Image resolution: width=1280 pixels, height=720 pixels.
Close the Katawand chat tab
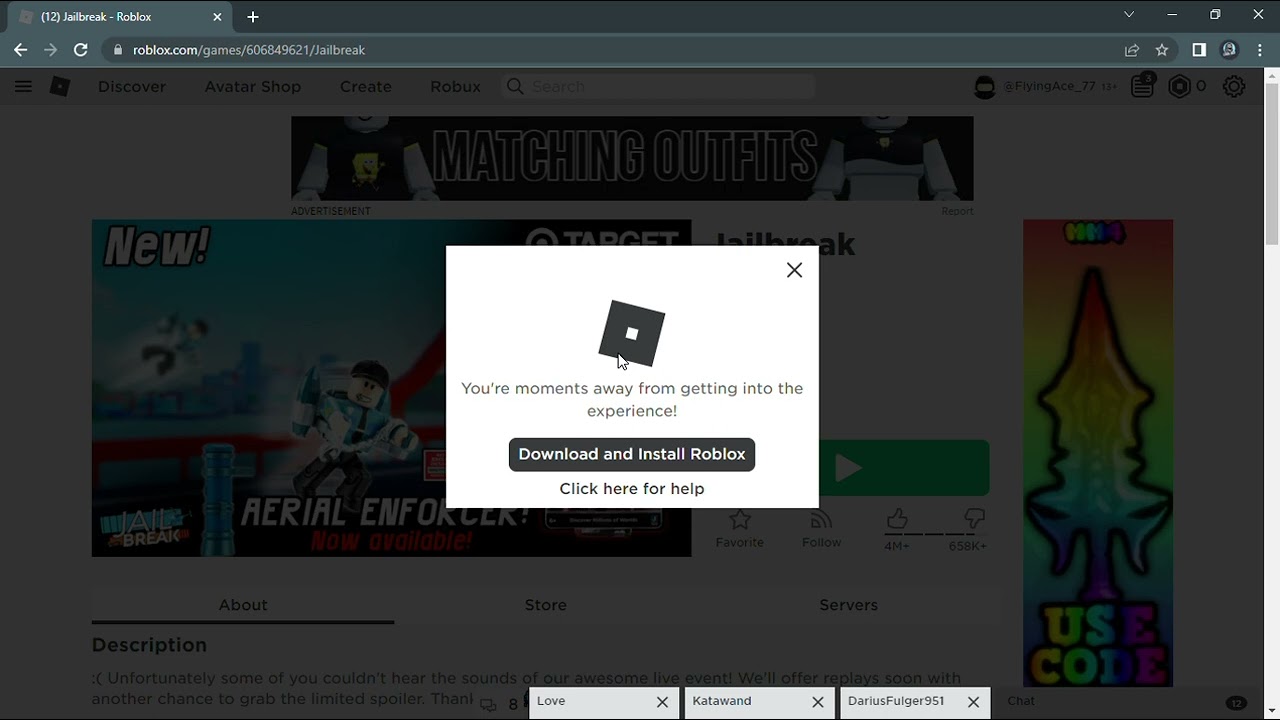[818, 702]
